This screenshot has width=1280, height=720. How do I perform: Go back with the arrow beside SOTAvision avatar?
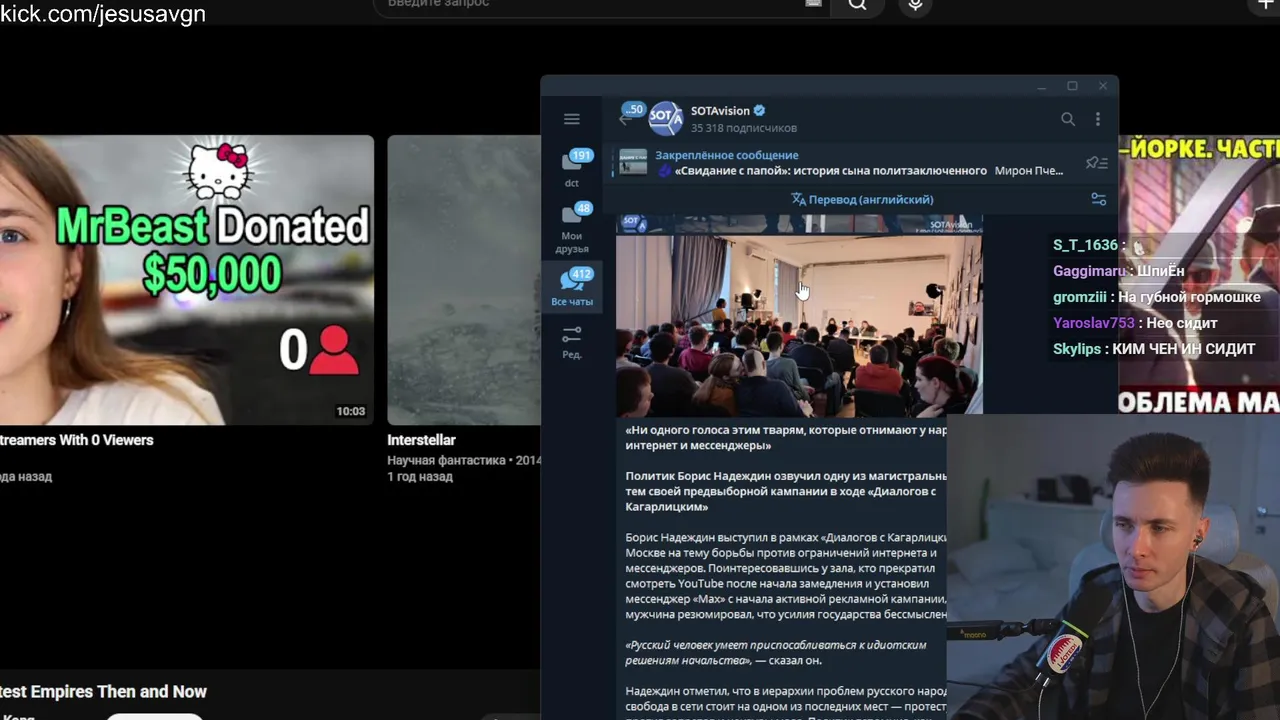(626, 119)
